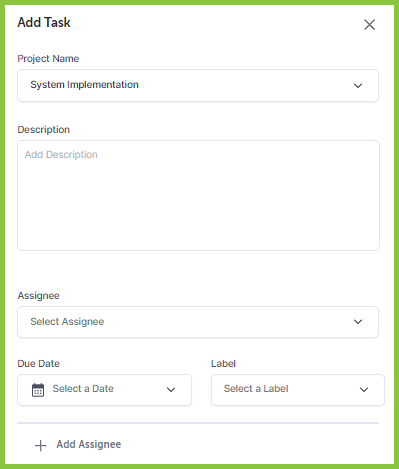Open the Project Name dropdown
This screenshot has width=399, height=469.
[x=198, y=85]
